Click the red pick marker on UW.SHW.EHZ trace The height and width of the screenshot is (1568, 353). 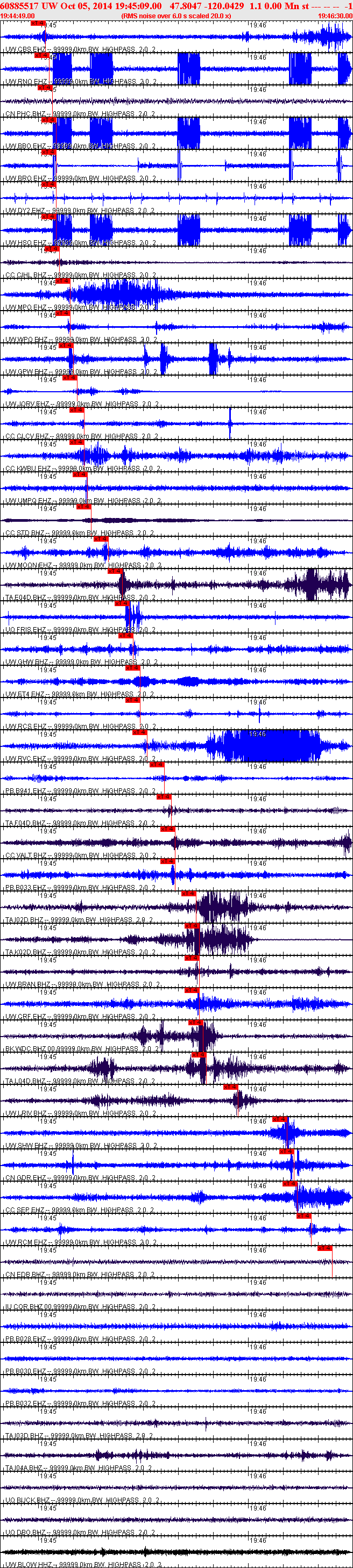279,1119
